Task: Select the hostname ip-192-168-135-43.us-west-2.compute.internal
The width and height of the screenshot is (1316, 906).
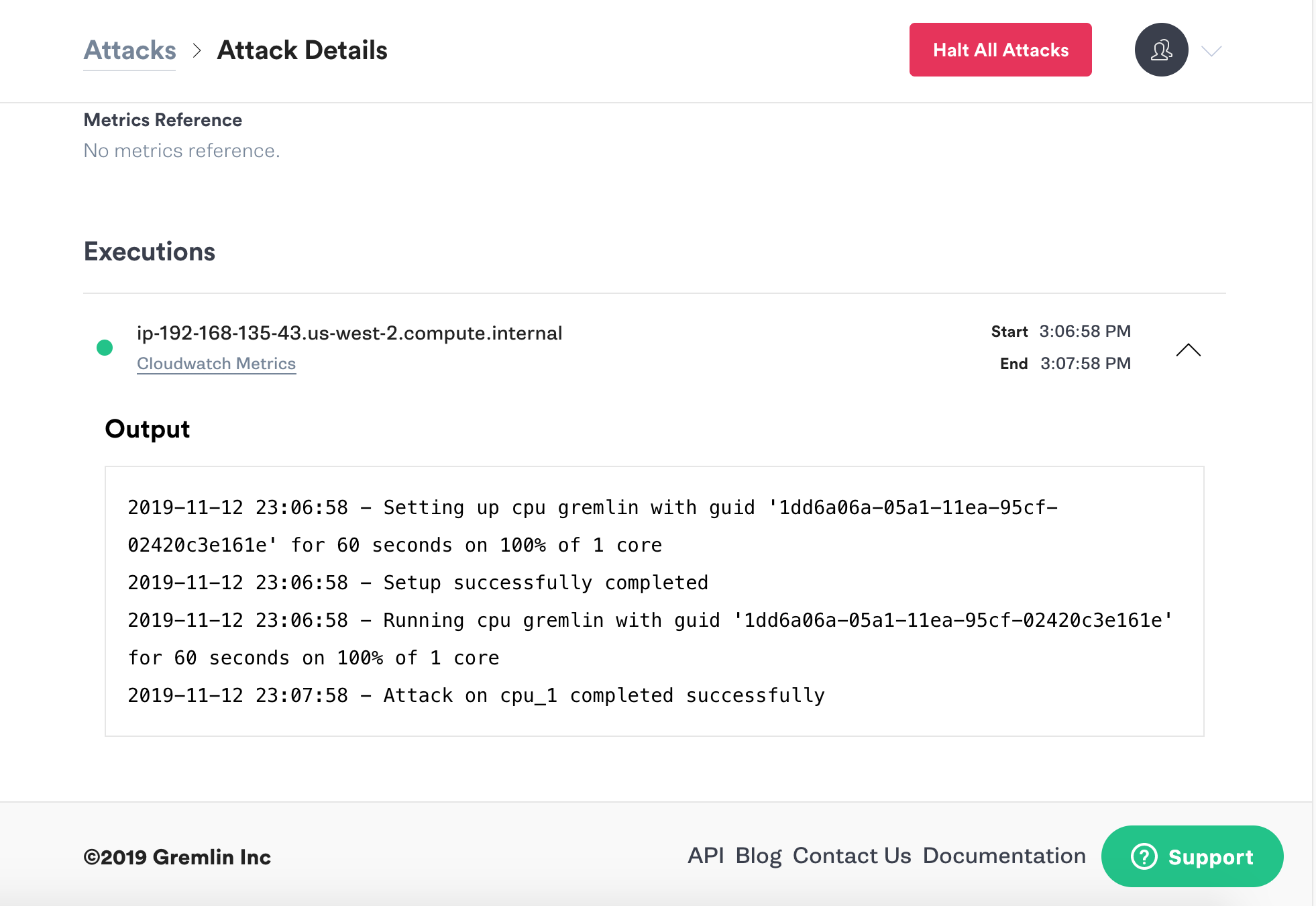Action: 349,333
